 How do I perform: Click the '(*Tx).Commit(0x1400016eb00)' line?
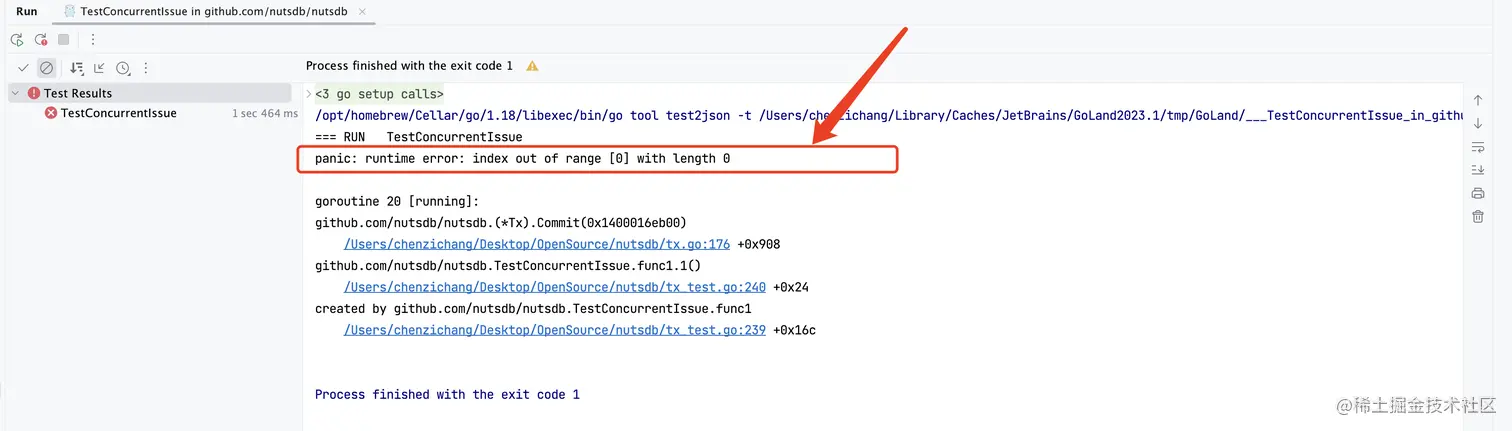[501, 223]
